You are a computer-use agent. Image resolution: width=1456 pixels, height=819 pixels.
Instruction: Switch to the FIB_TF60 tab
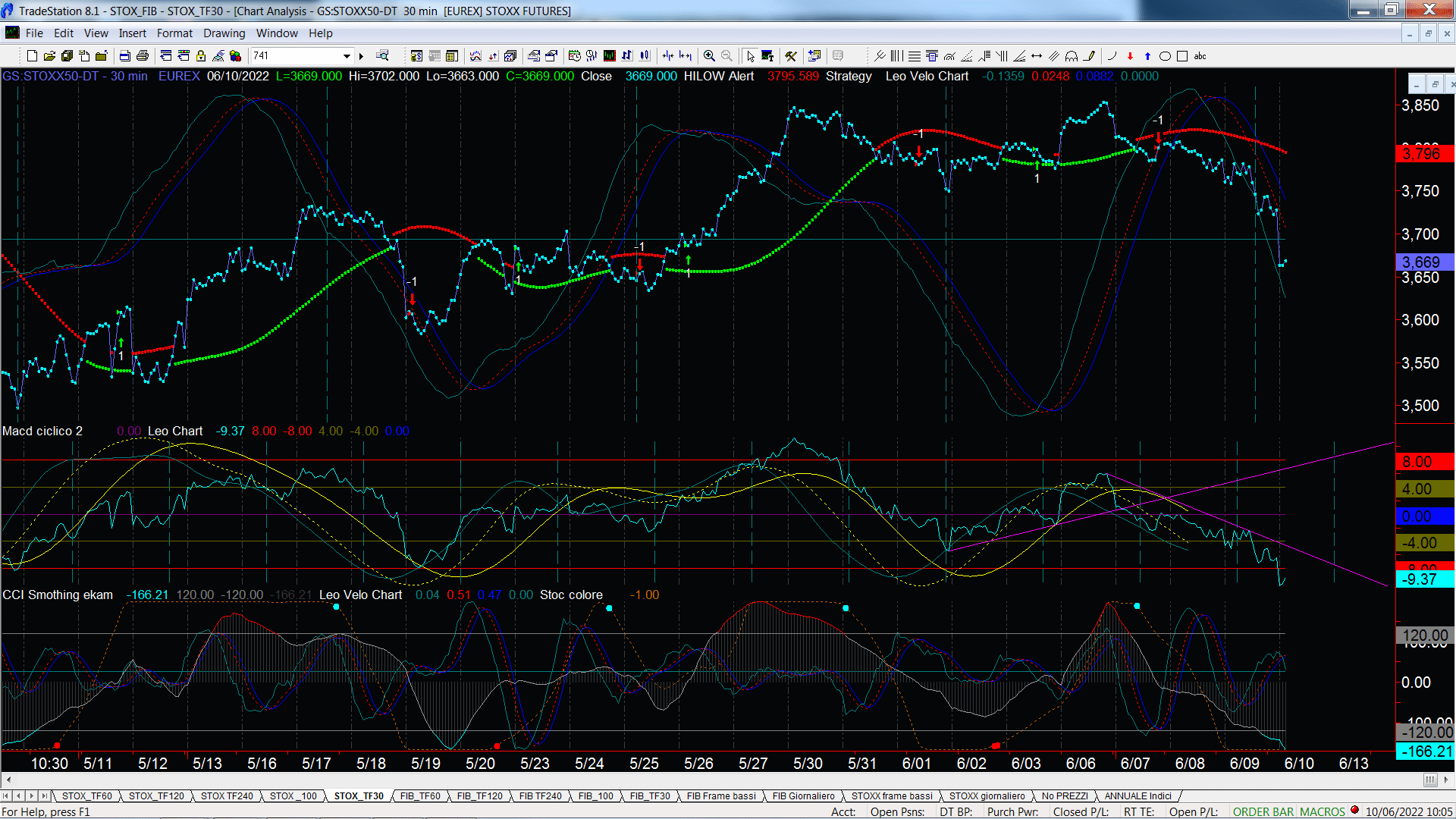[420, 796]
